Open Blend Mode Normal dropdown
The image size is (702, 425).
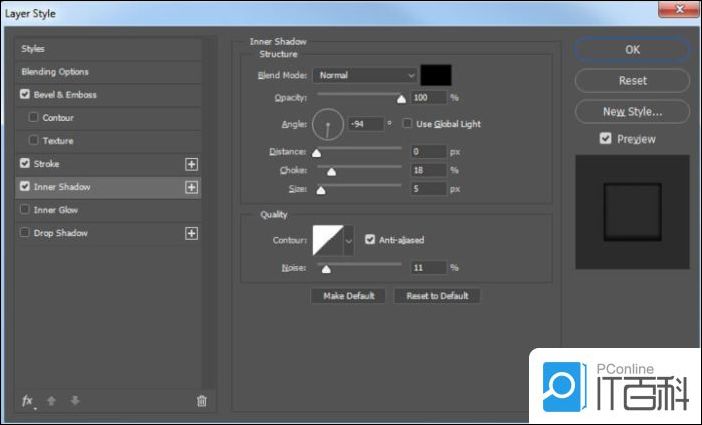click(365, 75)
